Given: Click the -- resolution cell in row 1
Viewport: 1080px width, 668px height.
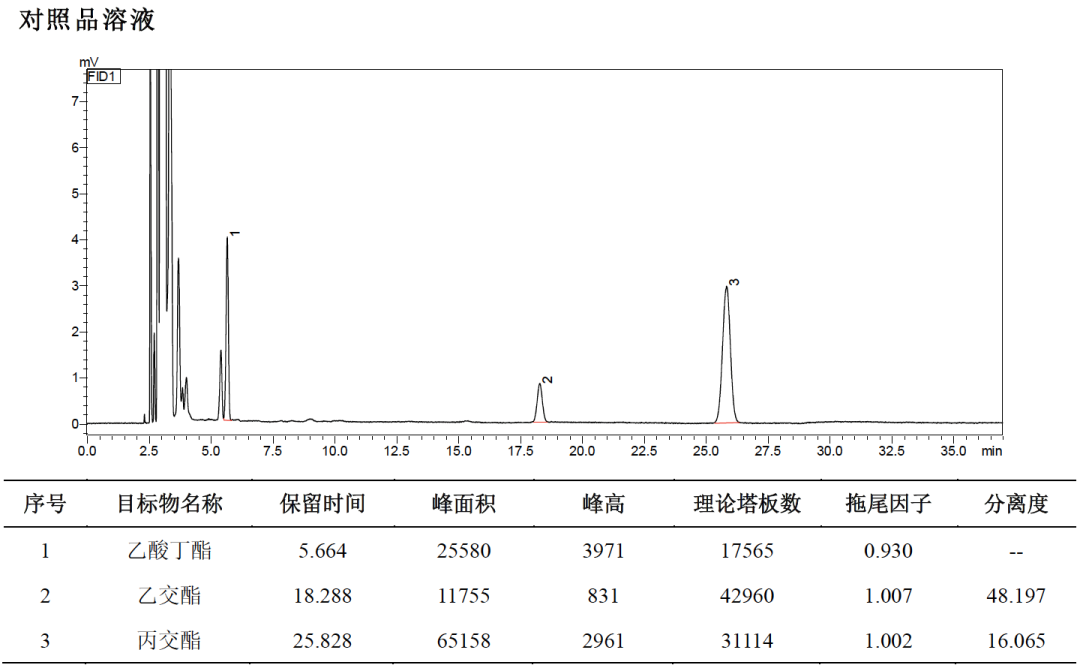Looking at the screenshot, I should pyautogui.click(x=1016, y=552).
